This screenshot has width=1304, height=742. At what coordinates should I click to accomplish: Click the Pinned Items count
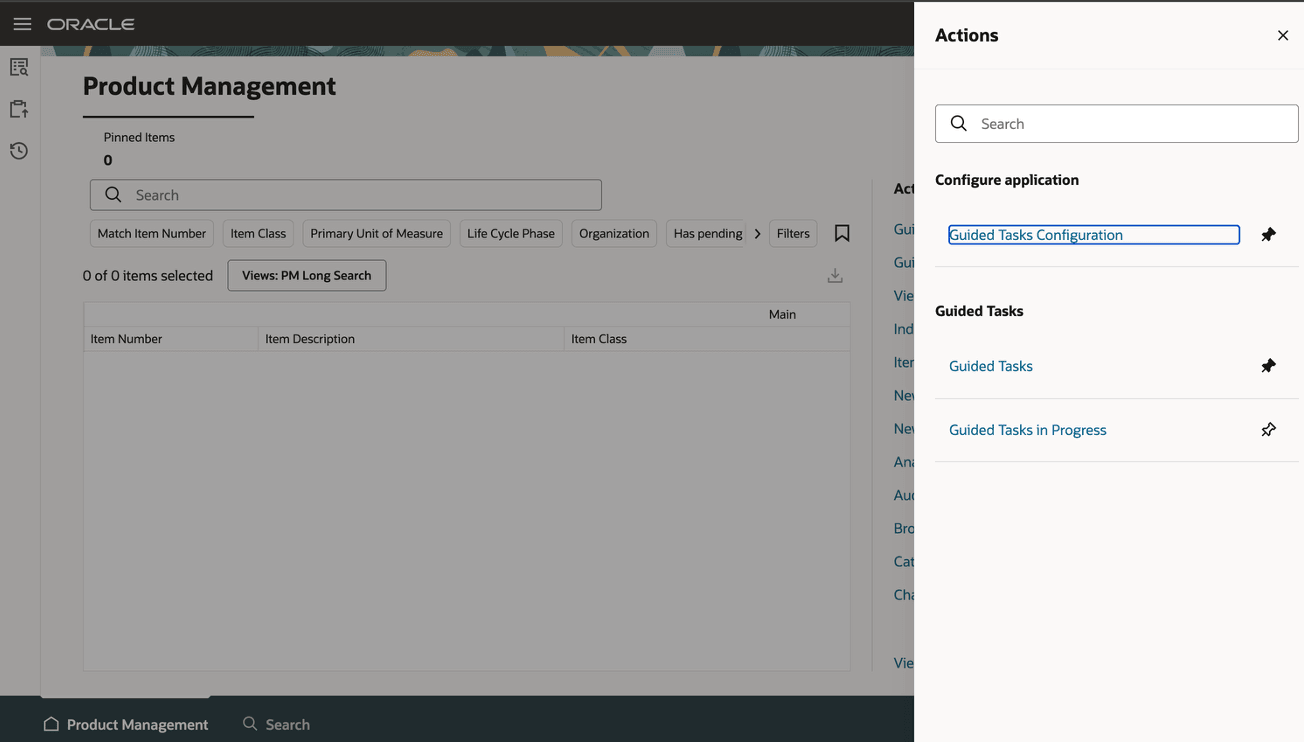click(x=108, y=160)
